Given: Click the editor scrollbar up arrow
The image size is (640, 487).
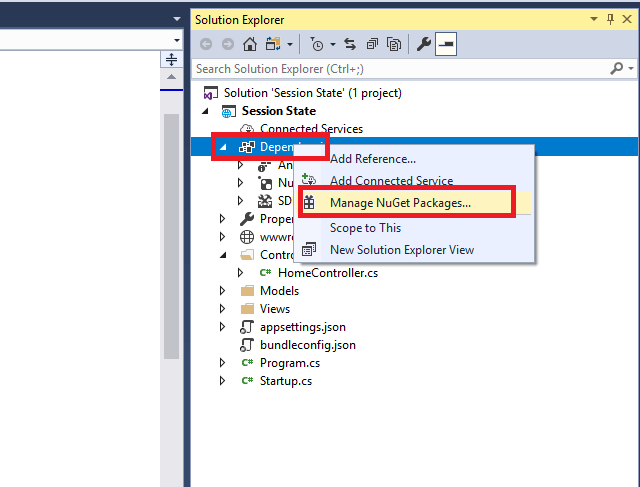Looking at the screenshot, I should [x=171, y=77].
